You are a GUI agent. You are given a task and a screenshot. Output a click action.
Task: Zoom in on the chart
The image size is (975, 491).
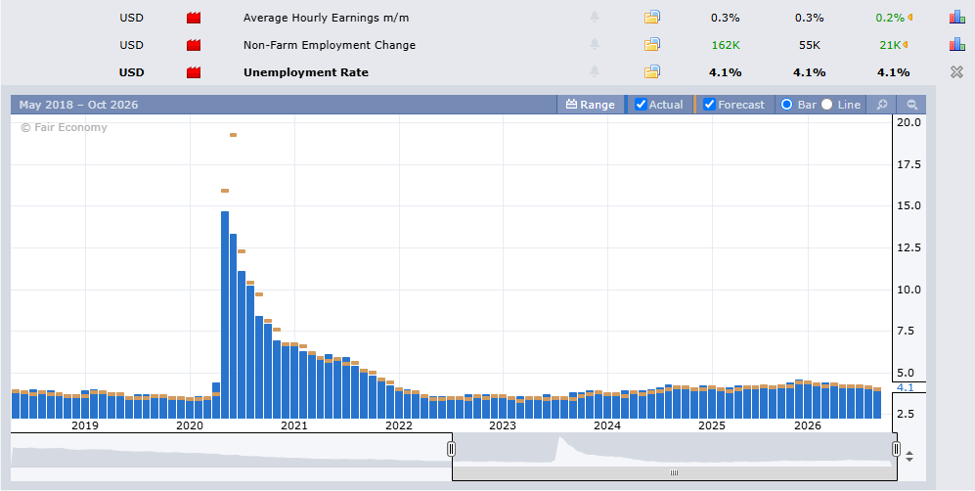[882, 104]
